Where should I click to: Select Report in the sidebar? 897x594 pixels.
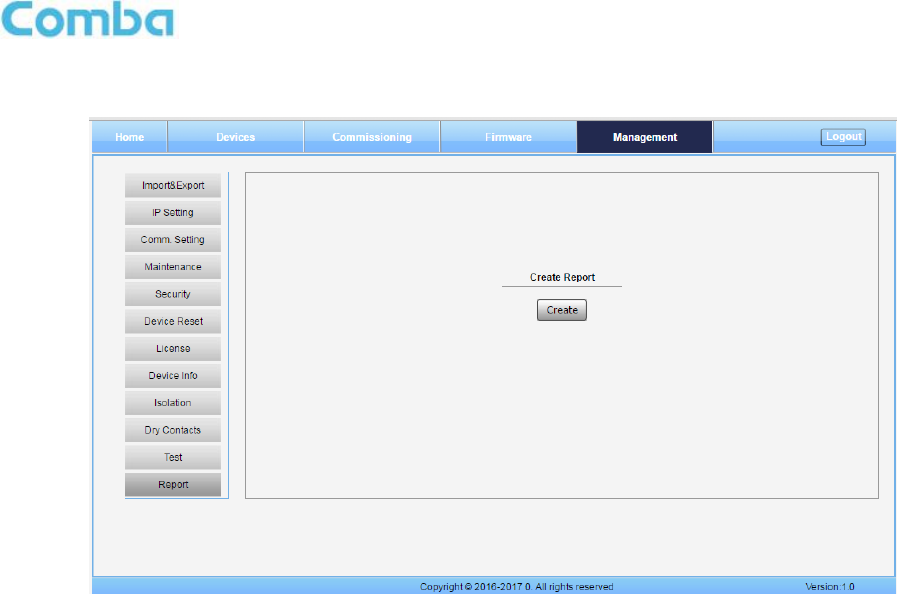(173, 485)
